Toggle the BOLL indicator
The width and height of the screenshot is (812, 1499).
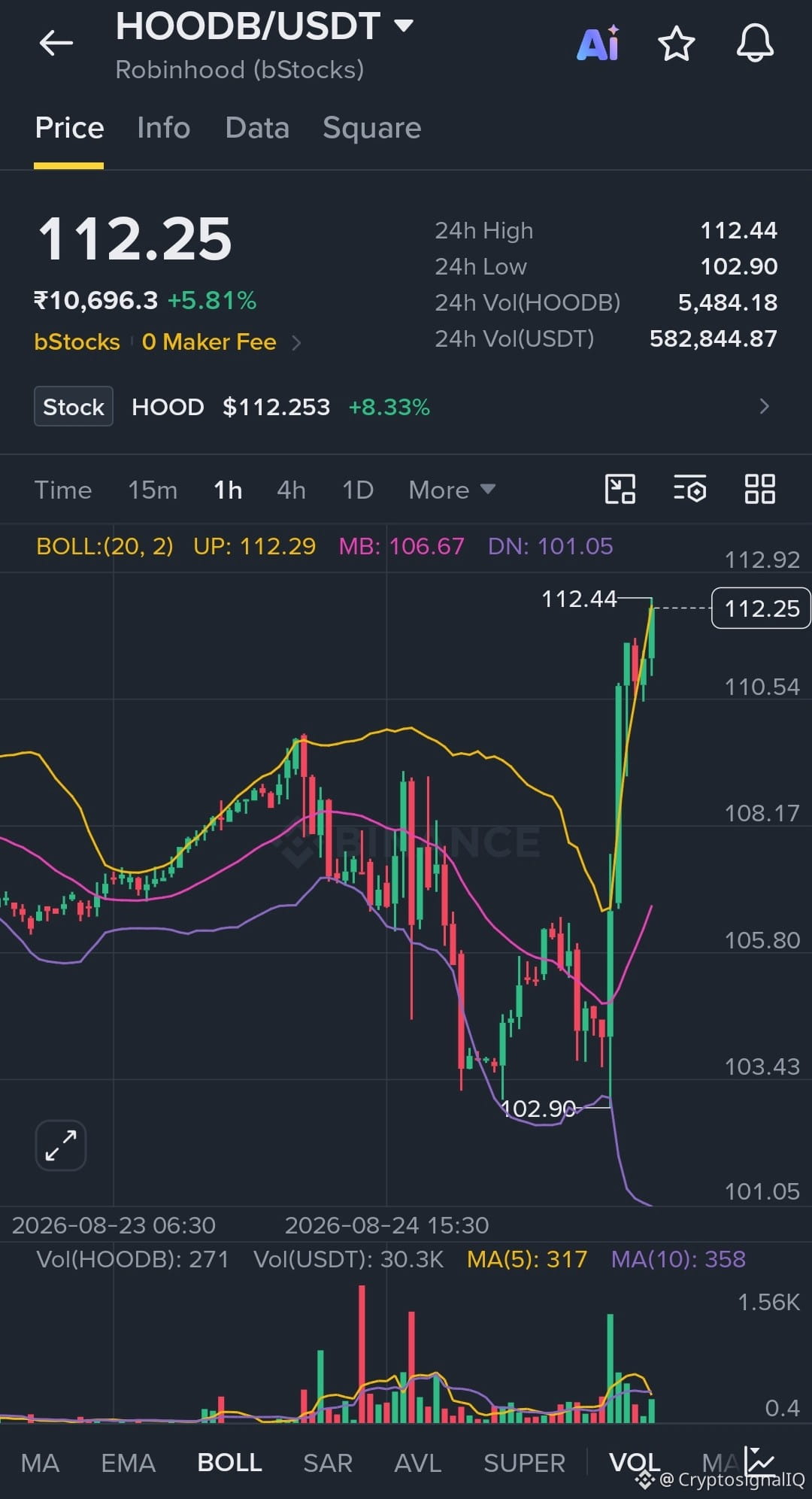pyautogui.click(x=229, y=1463)
